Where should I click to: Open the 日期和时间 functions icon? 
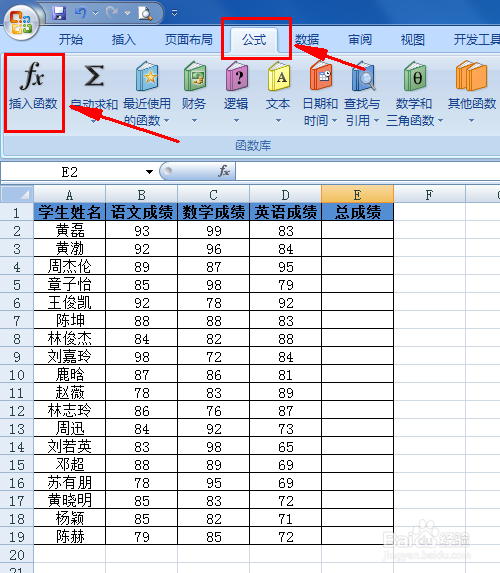pos(321,76)
